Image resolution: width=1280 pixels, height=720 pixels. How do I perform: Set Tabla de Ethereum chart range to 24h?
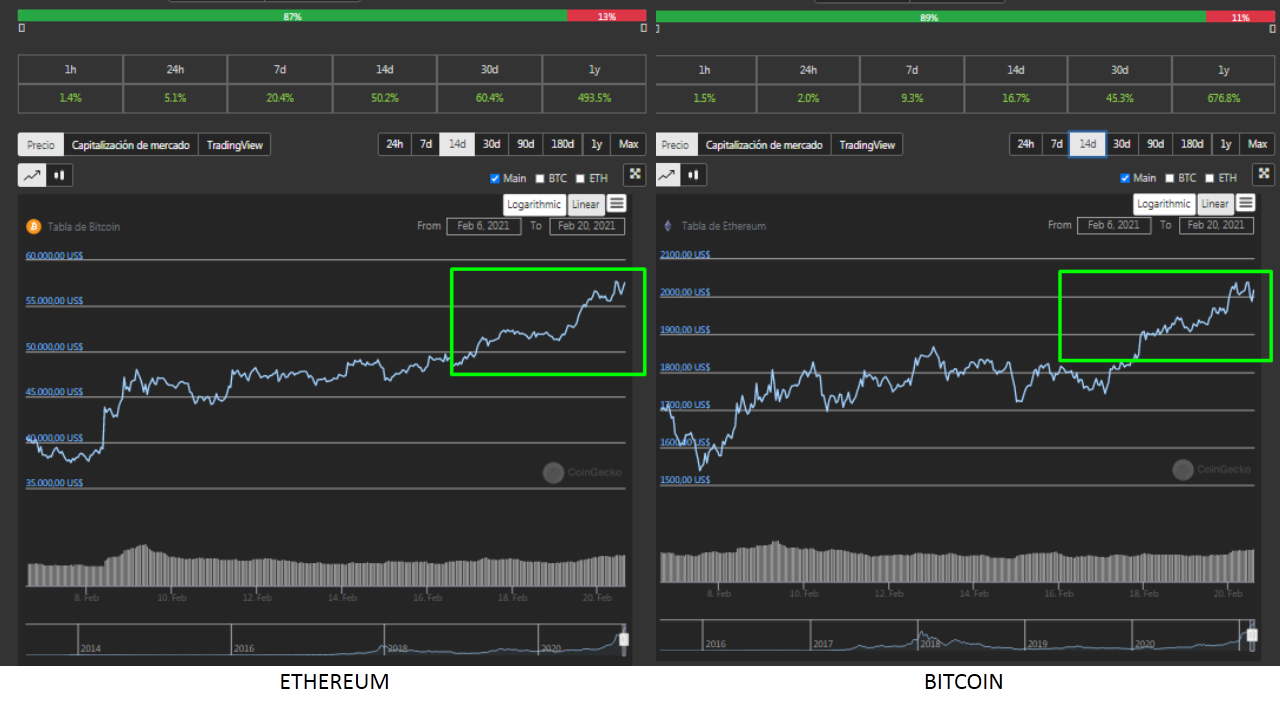point(1026,144)
